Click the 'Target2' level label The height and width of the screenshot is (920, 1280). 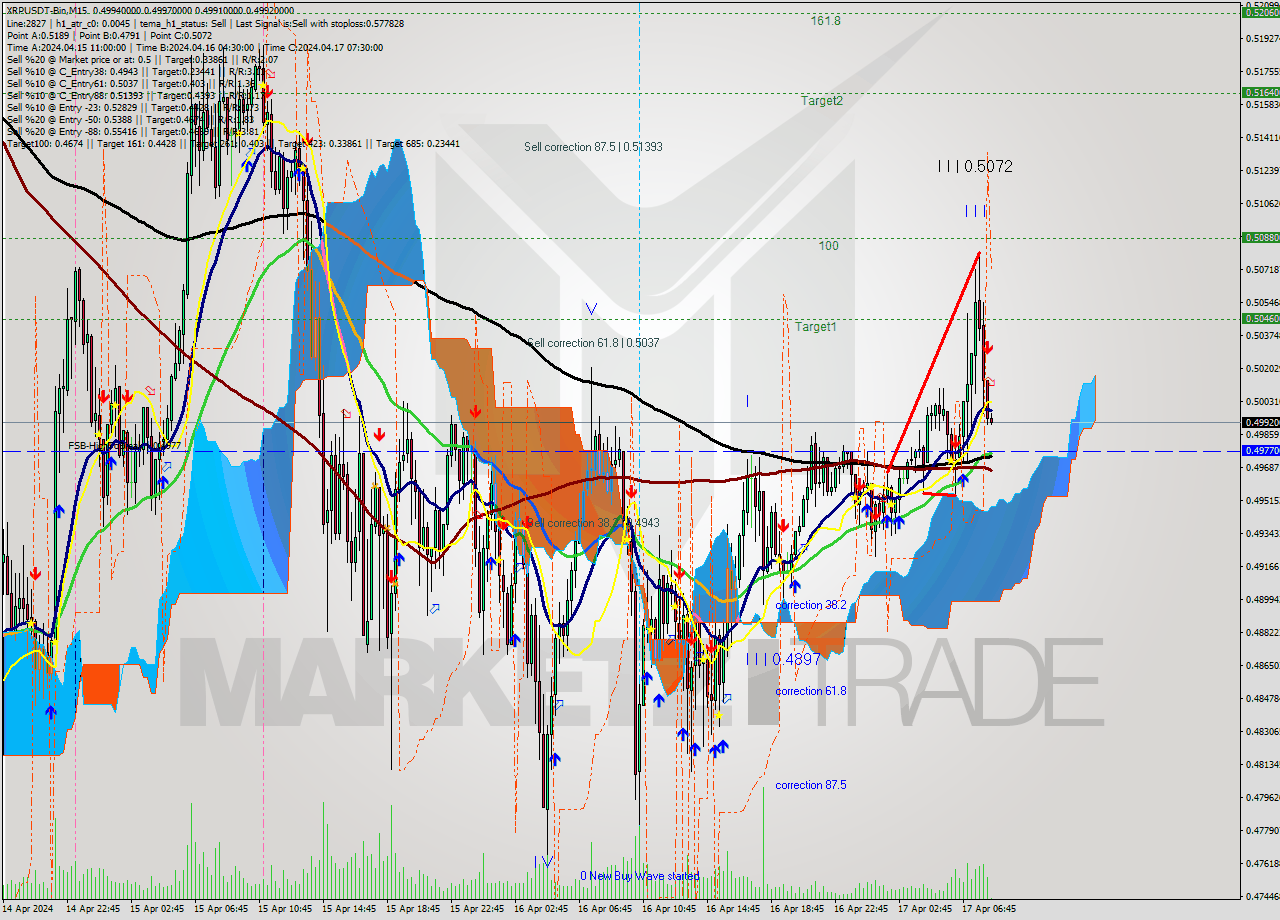(x=821, y=100)
